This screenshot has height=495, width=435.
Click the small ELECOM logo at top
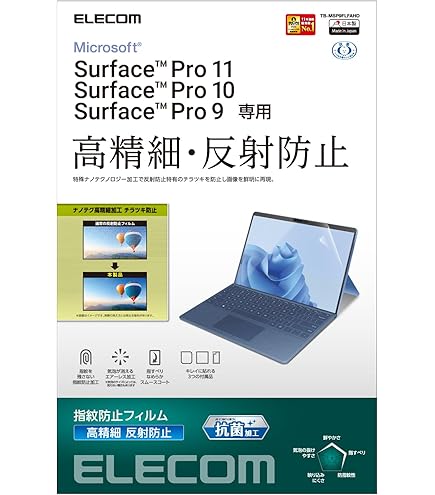pos(107,19)
